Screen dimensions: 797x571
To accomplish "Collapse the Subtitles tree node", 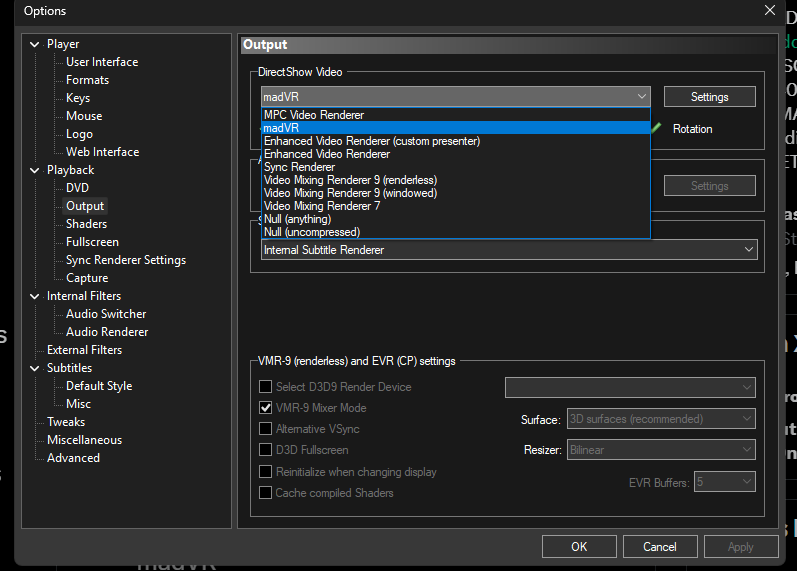I will (x=35, y=368).
